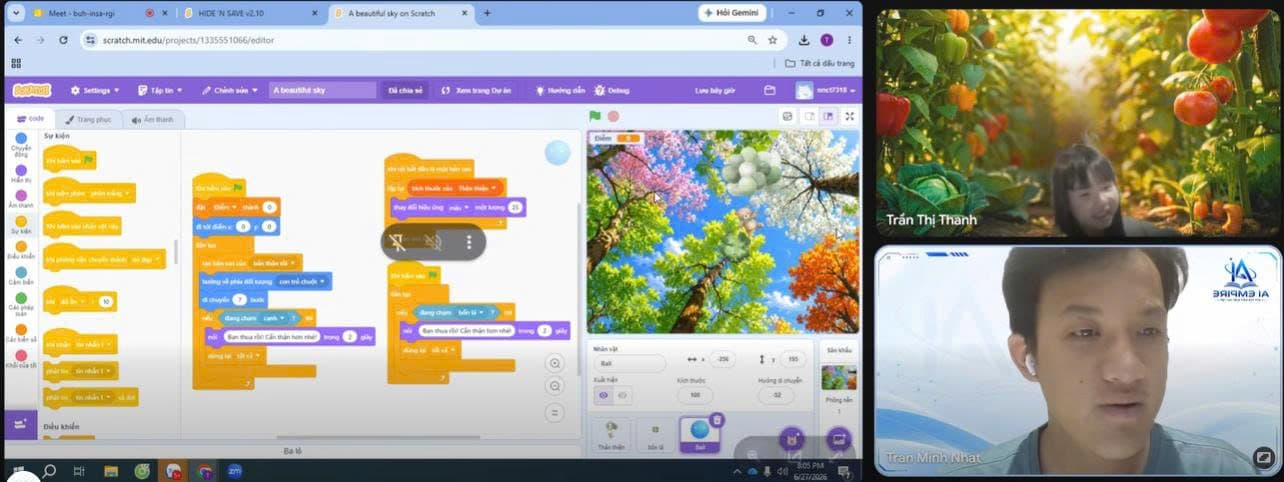Screen dimensions: 1284x482
Task: Bookmark this page with the star icon
Action: pyautogui.click(x=773, y=40)
